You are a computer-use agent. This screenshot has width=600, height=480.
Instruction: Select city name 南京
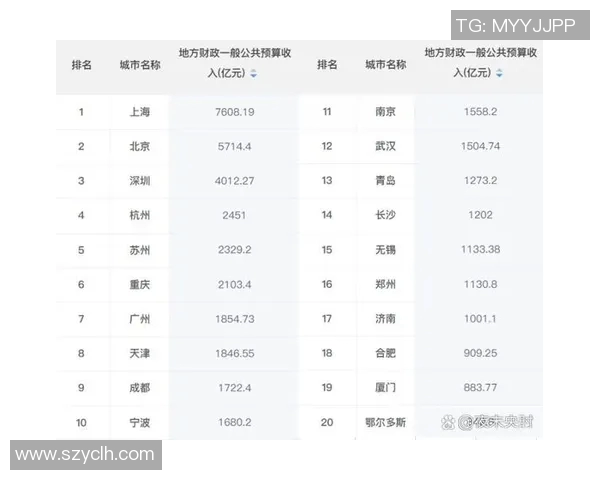pos(385,112)
